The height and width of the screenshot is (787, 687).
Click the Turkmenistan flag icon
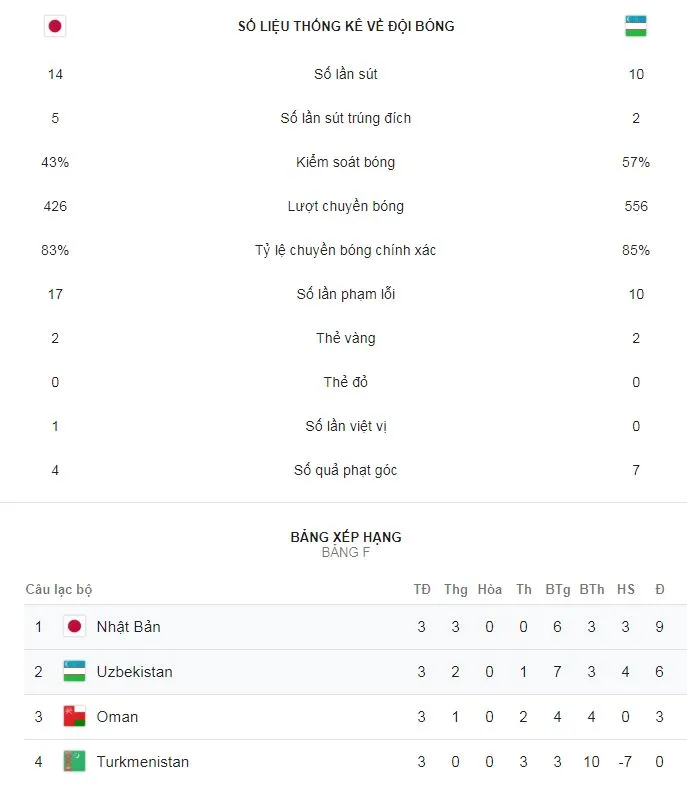[74, 762]
